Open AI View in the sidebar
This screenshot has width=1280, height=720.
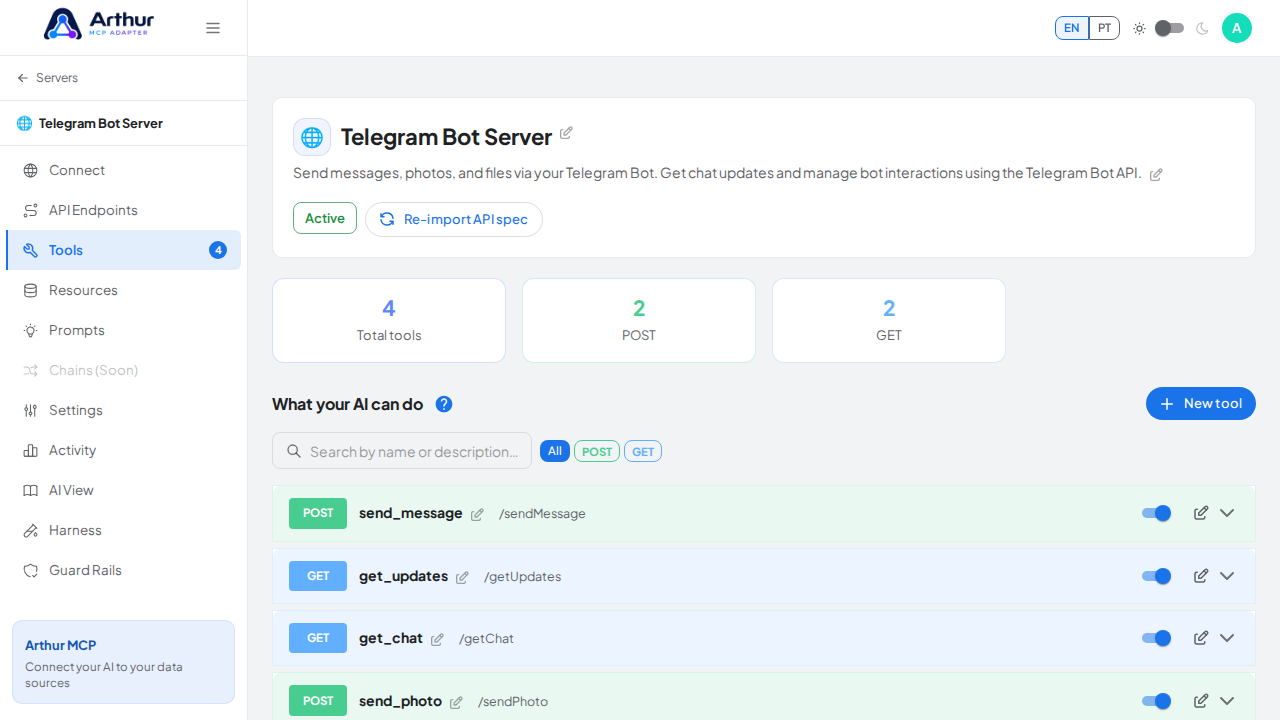click(123, 490)
